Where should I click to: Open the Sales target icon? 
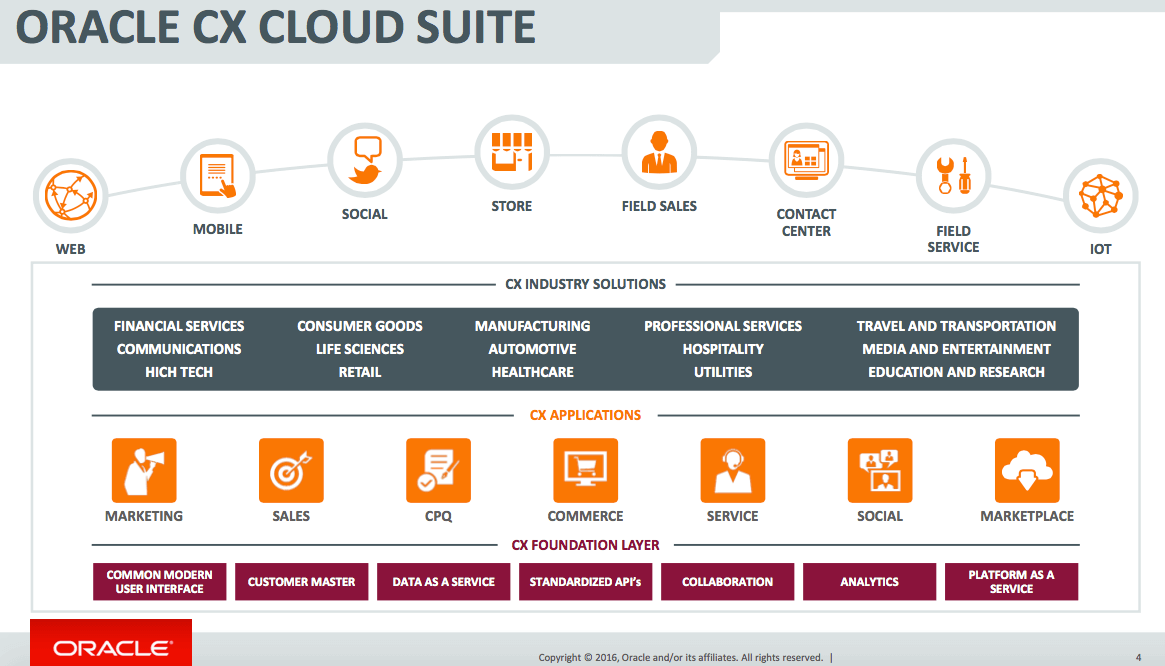tap(291, 471)
